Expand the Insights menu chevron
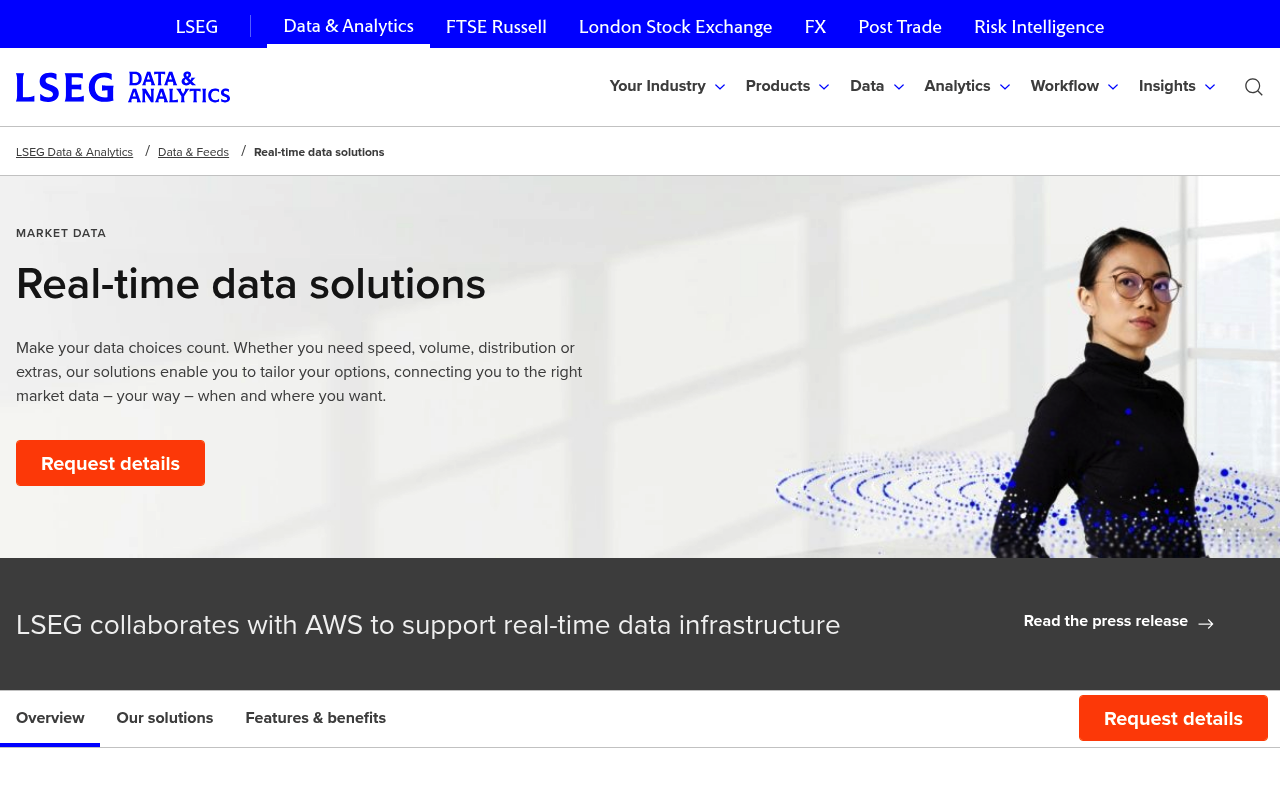The height and width of the screenshot is (800, 1280). (1210, 87)
